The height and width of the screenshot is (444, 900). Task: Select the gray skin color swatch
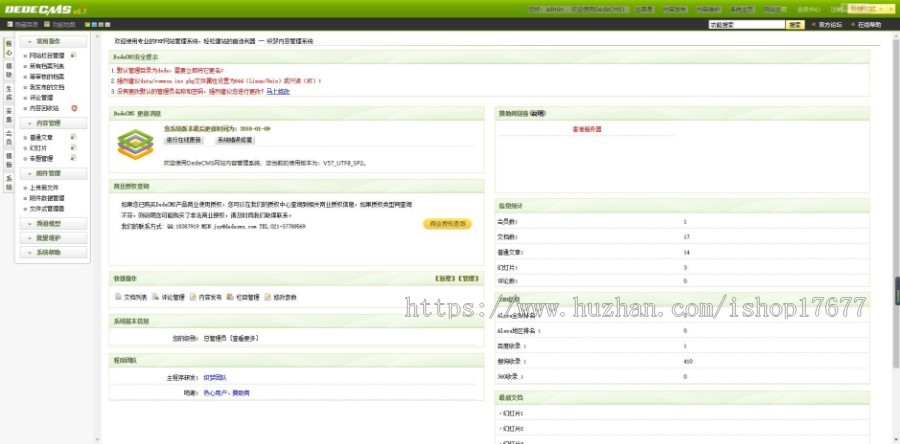(108, 25)
